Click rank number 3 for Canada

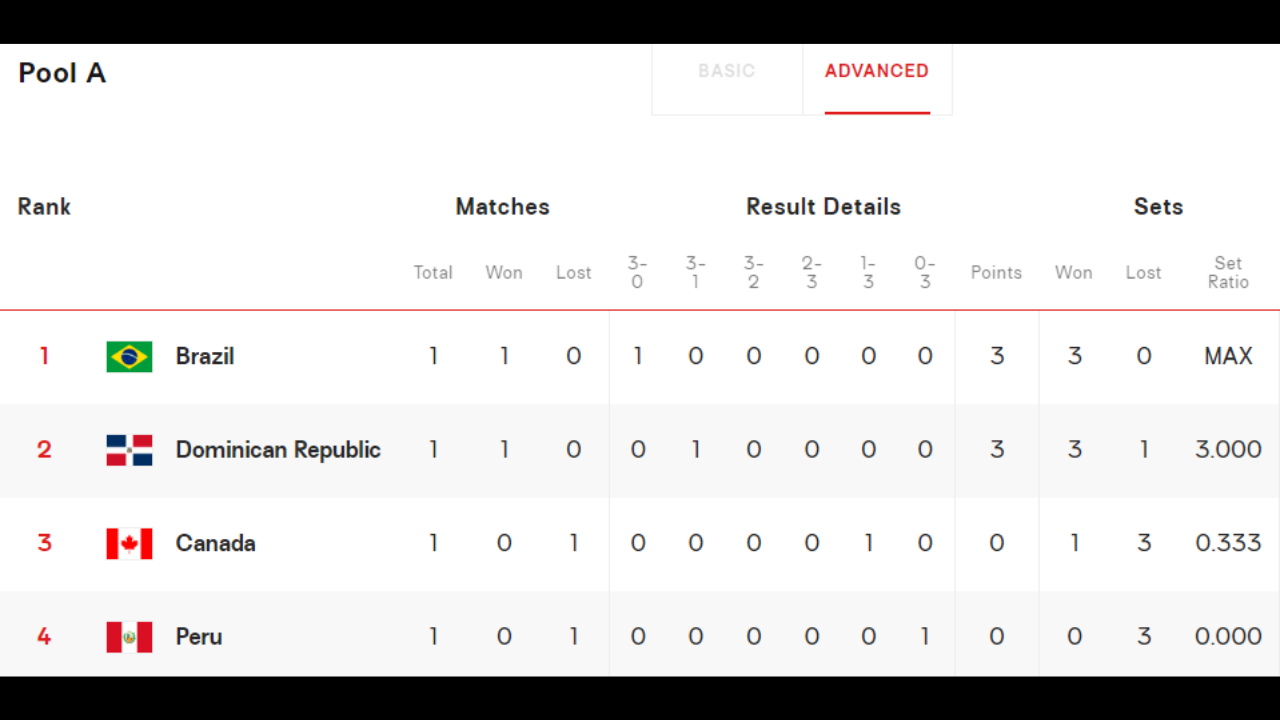tap(44, 544)
